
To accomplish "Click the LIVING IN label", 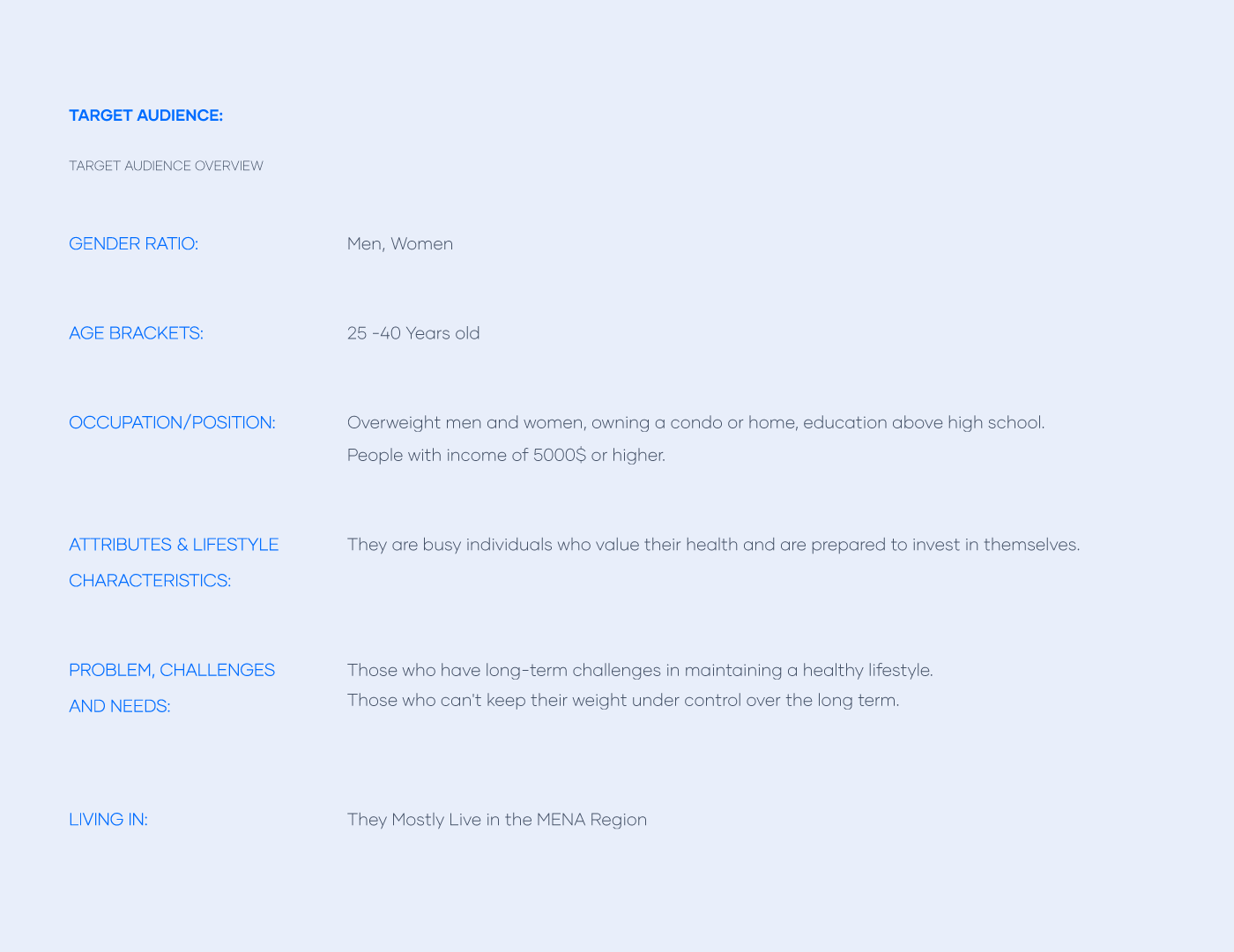I will point(108,820).
